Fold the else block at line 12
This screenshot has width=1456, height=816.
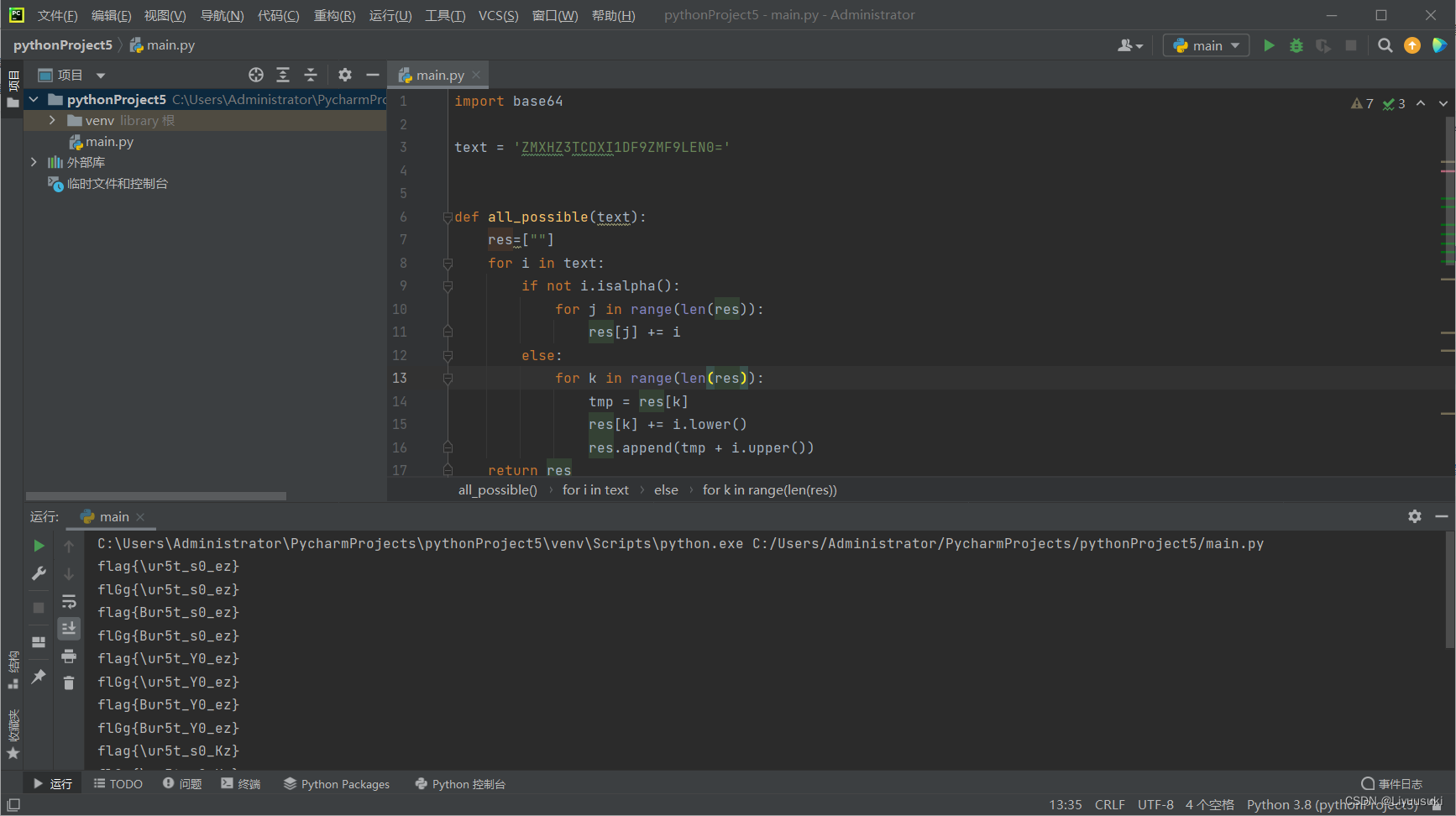coord(448,356)
